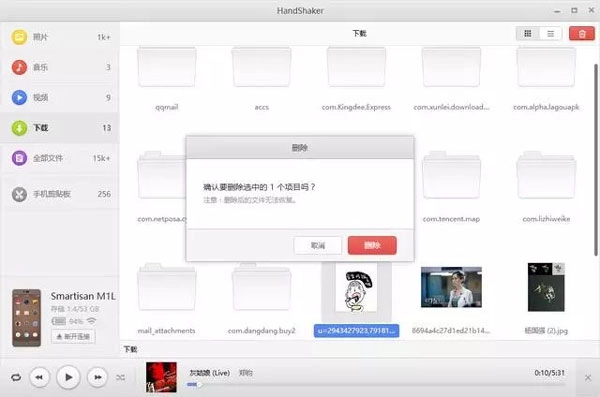Toggle shuffle playback in the player

point(121,377)
